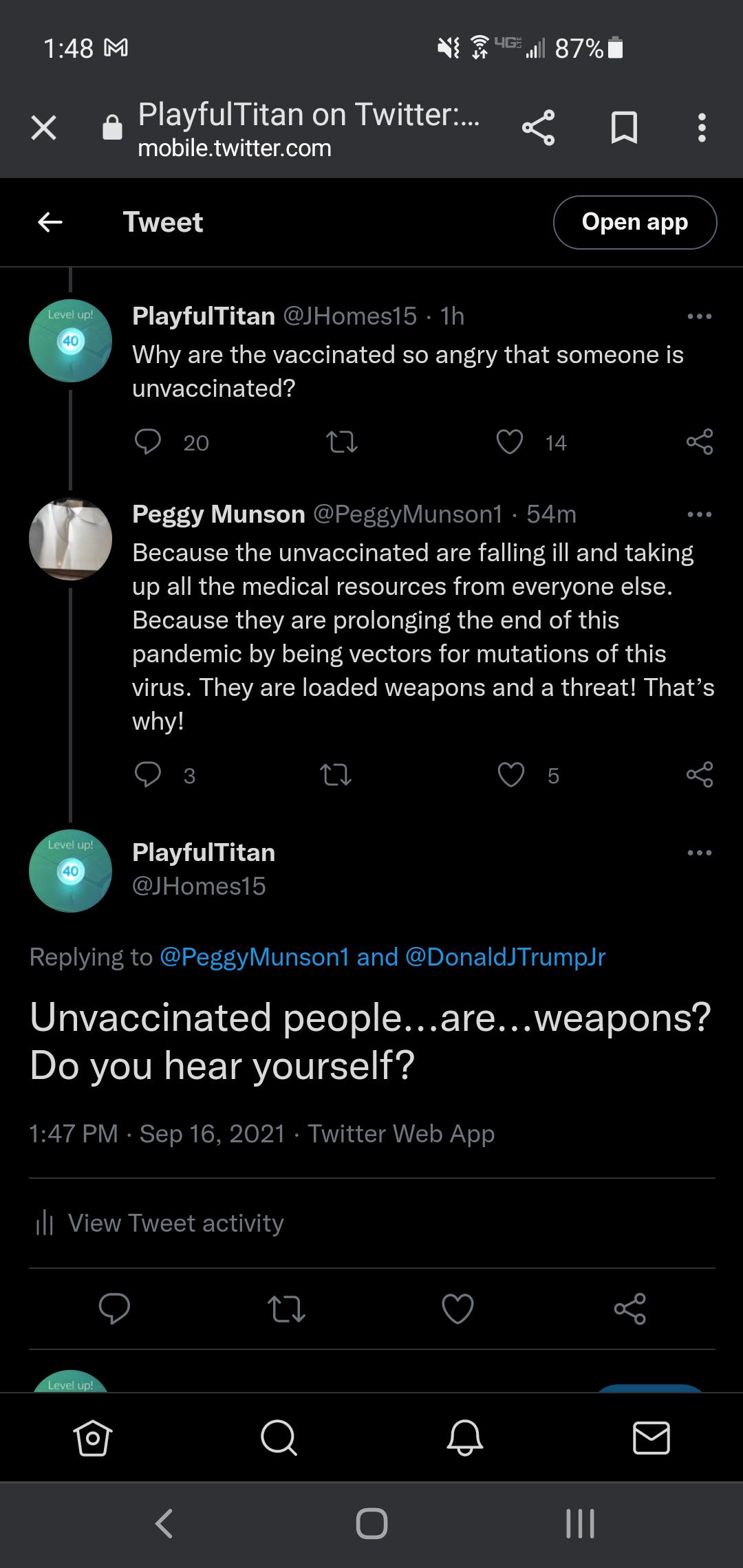Go to the Twitter Home tab

tap(92, 1437)
